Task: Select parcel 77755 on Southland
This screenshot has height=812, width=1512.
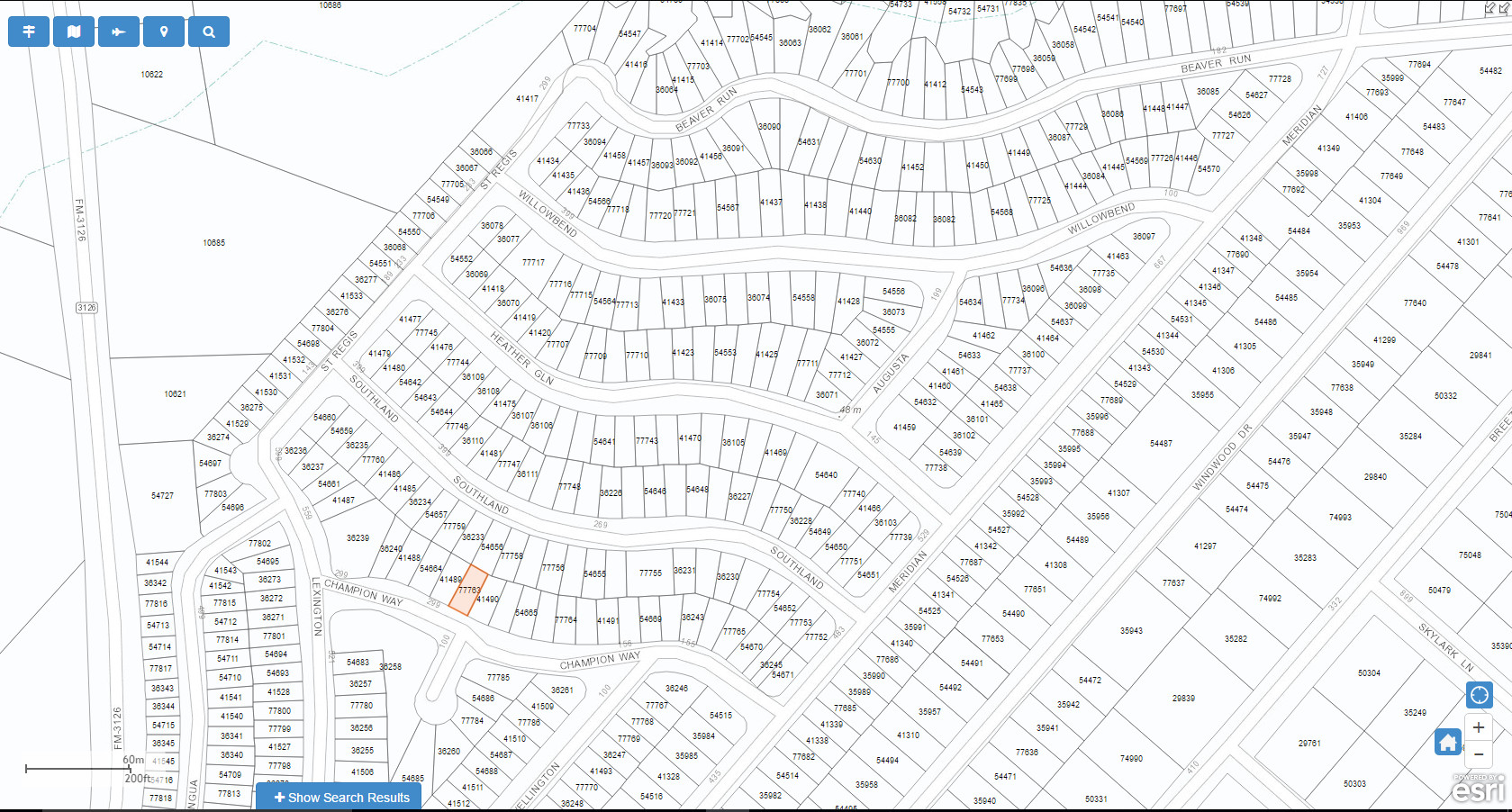Action: click(650, 573)
